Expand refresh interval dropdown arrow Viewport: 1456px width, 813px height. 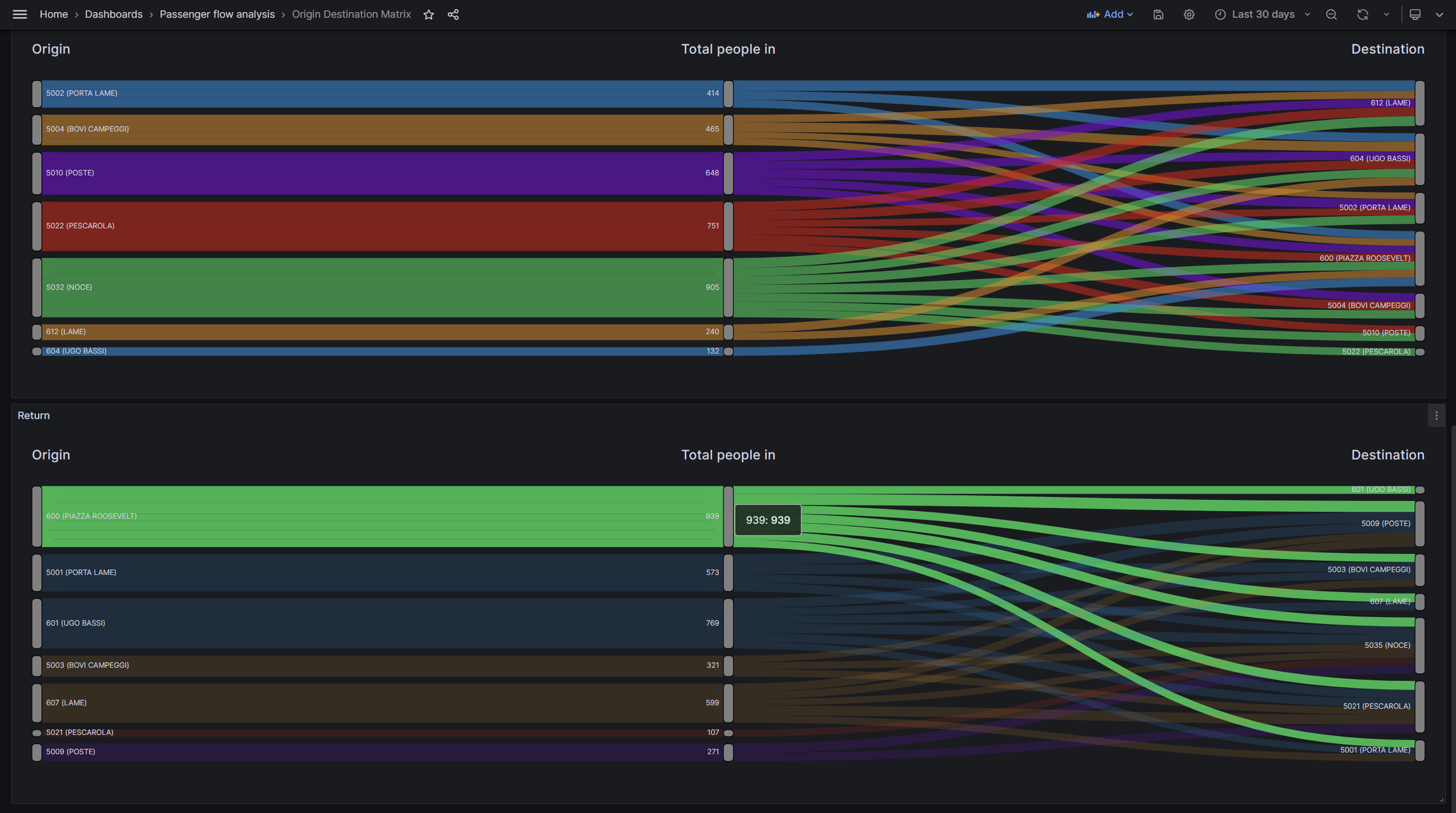pyautogui.click(x=1386, y=15)
